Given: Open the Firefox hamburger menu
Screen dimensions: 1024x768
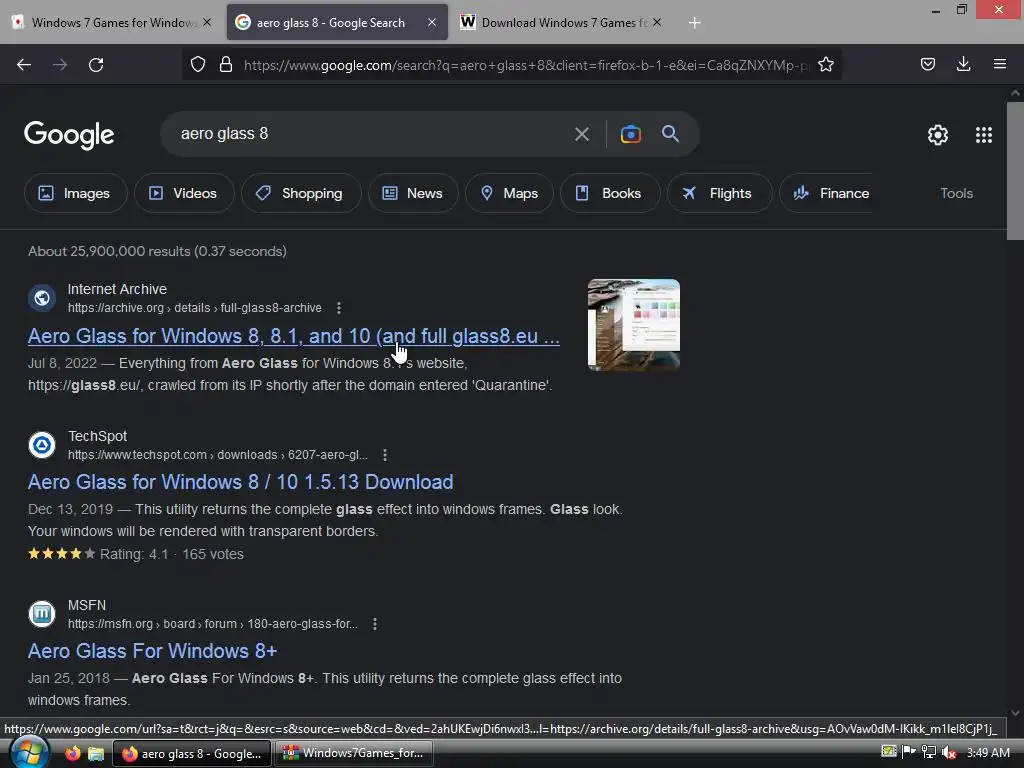Looking at the screenshot, I should click(x=1000, y=65).
